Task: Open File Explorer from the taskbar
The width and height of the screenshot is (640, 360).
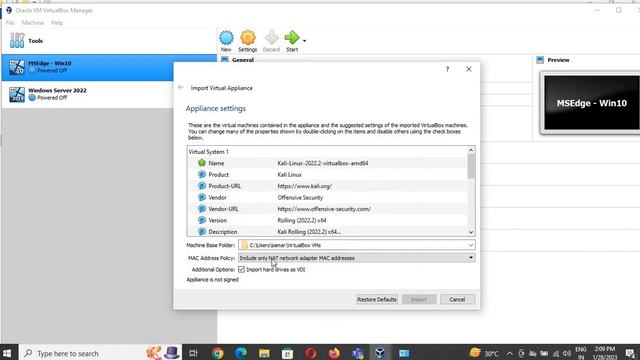Action: click(264, 353)
